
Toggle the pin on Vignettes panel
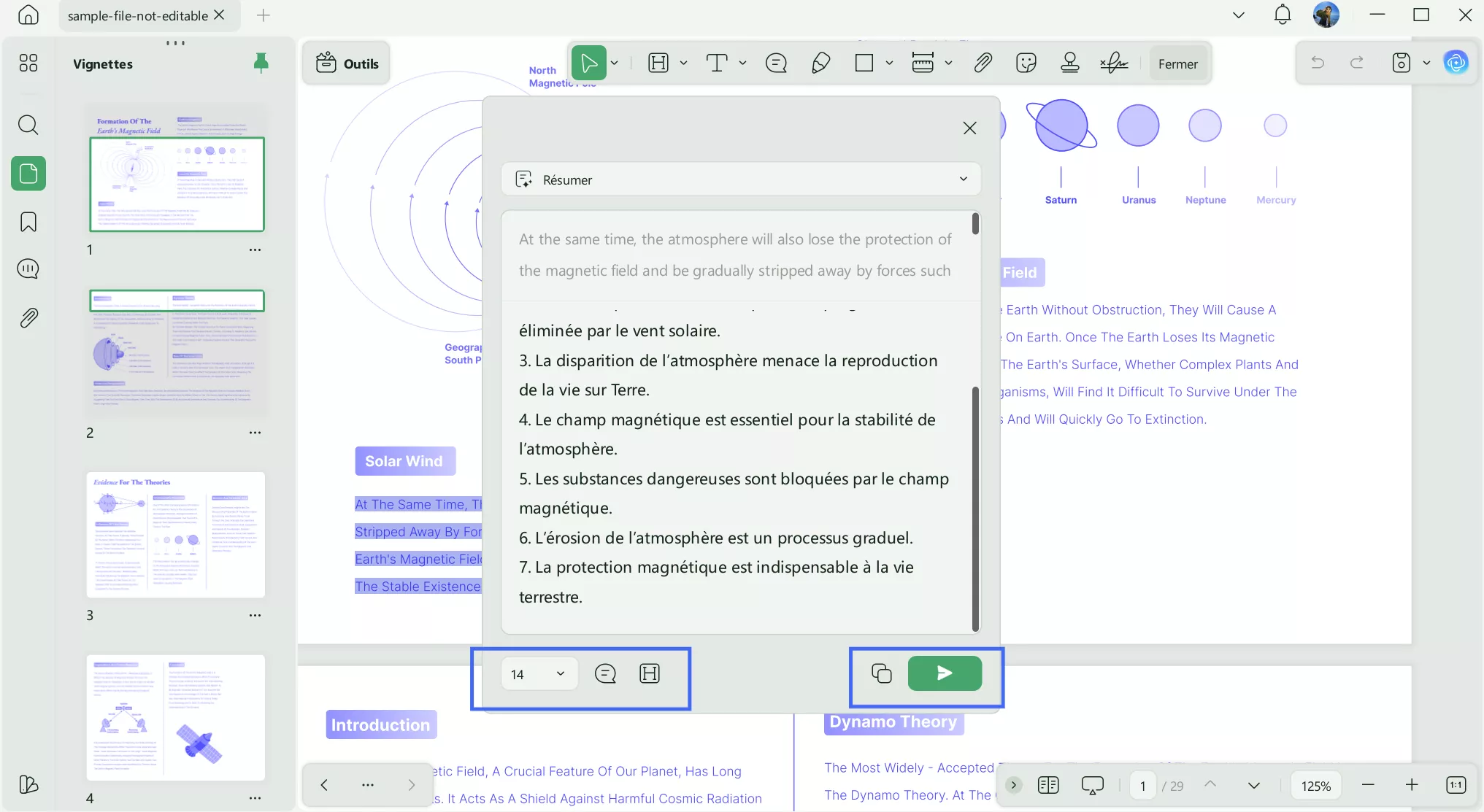tap(261, 63)
